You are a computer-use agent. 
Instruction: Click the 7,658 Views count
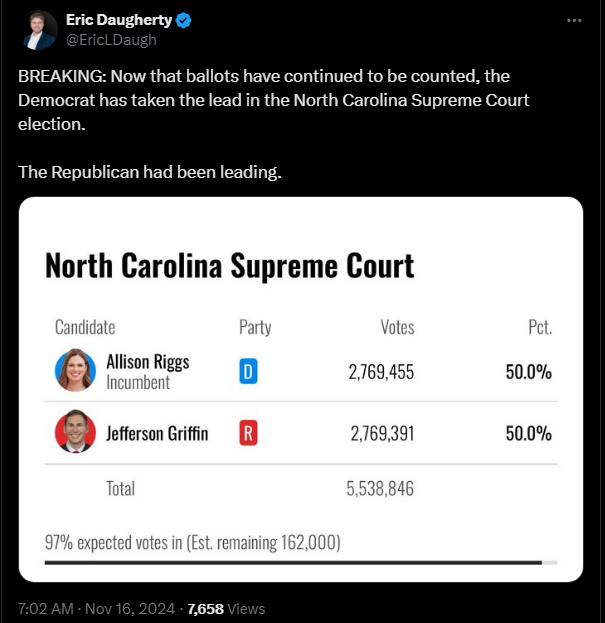pyautogui.click(x=226, y=609)
